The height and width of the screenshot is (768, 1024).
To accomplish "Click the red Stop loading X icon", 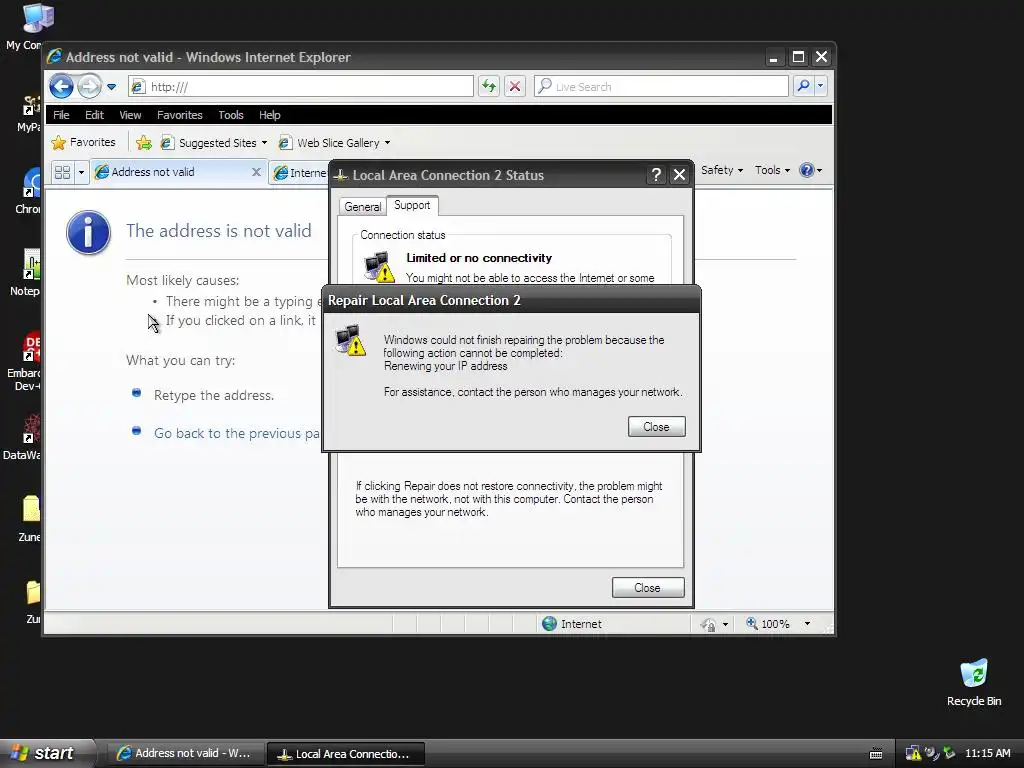I will [515, 86].
